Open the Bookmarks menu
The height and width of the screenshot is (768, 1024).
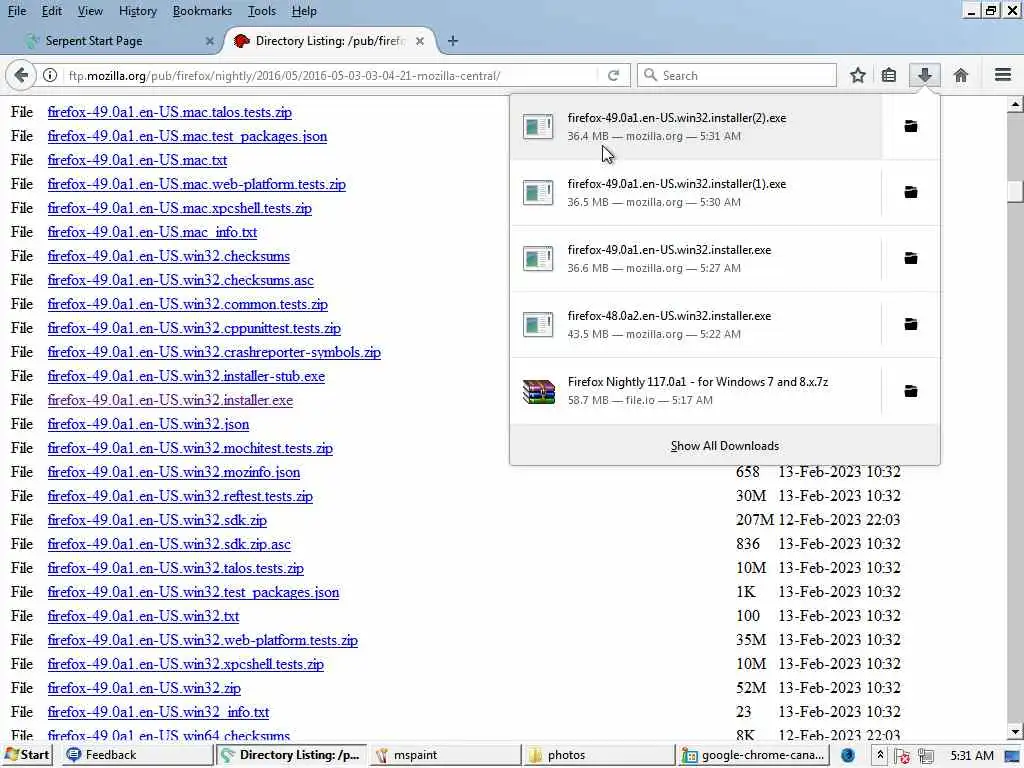click(x=202, y=11)
